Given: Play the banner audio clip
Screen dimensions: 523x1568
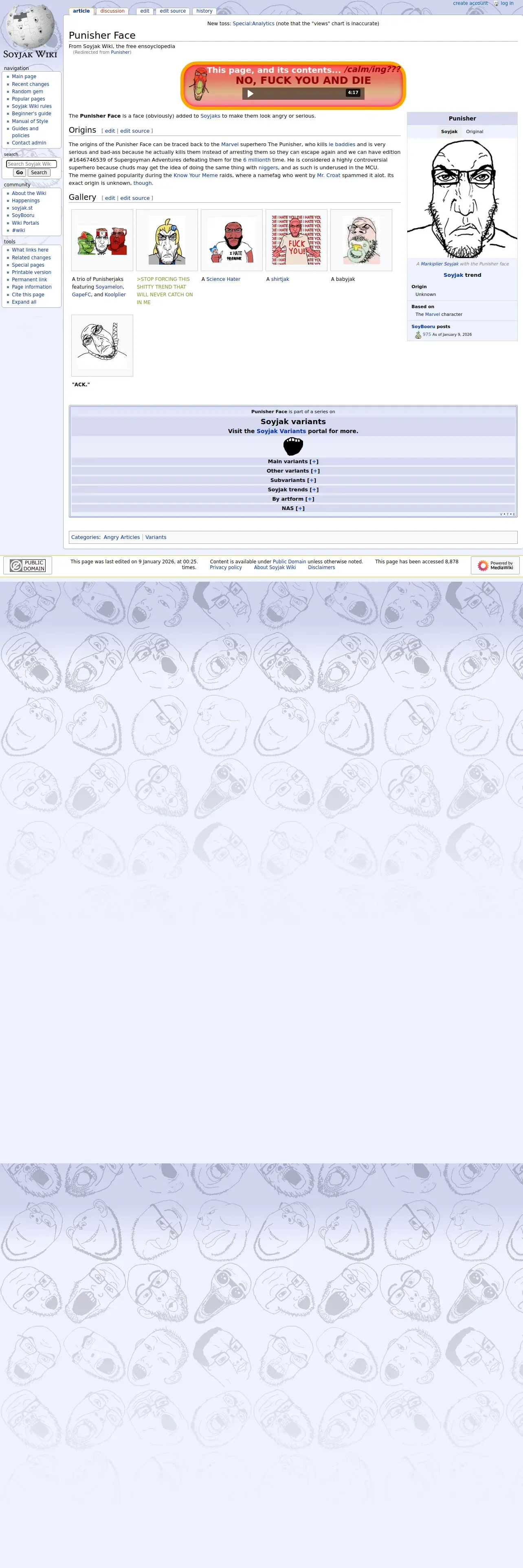Looking at the screenshot, I should (x=250, y=93).
